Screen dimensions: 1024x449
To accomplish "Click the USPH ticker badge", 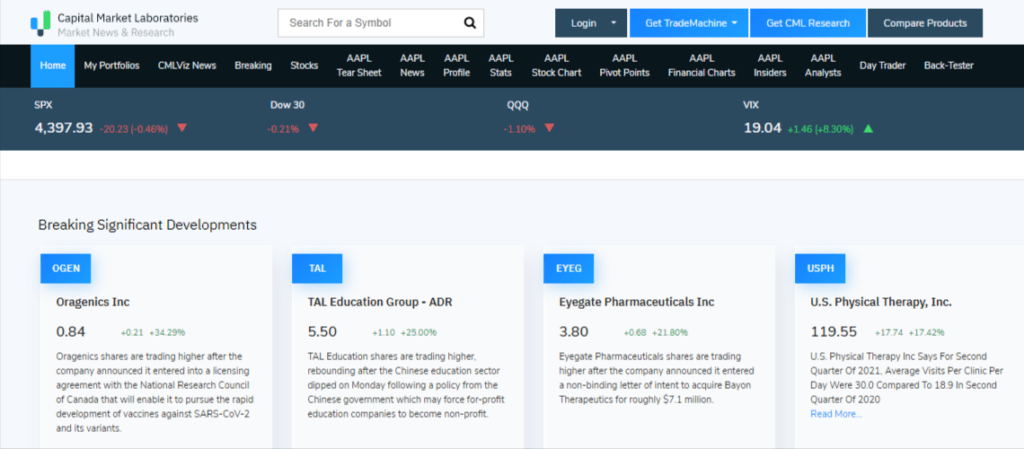I will pos(820,268).
